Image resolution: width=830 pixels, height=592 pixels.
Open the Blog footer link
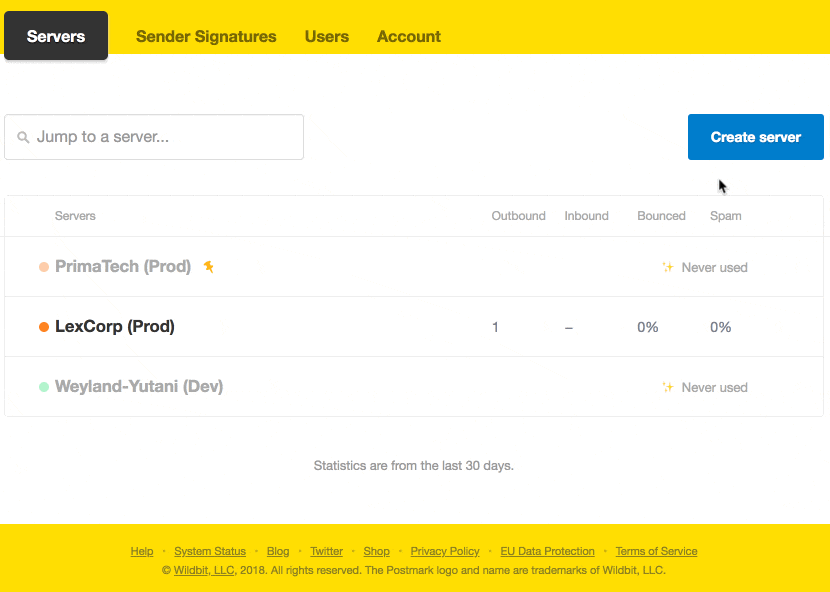coord(278,551)
